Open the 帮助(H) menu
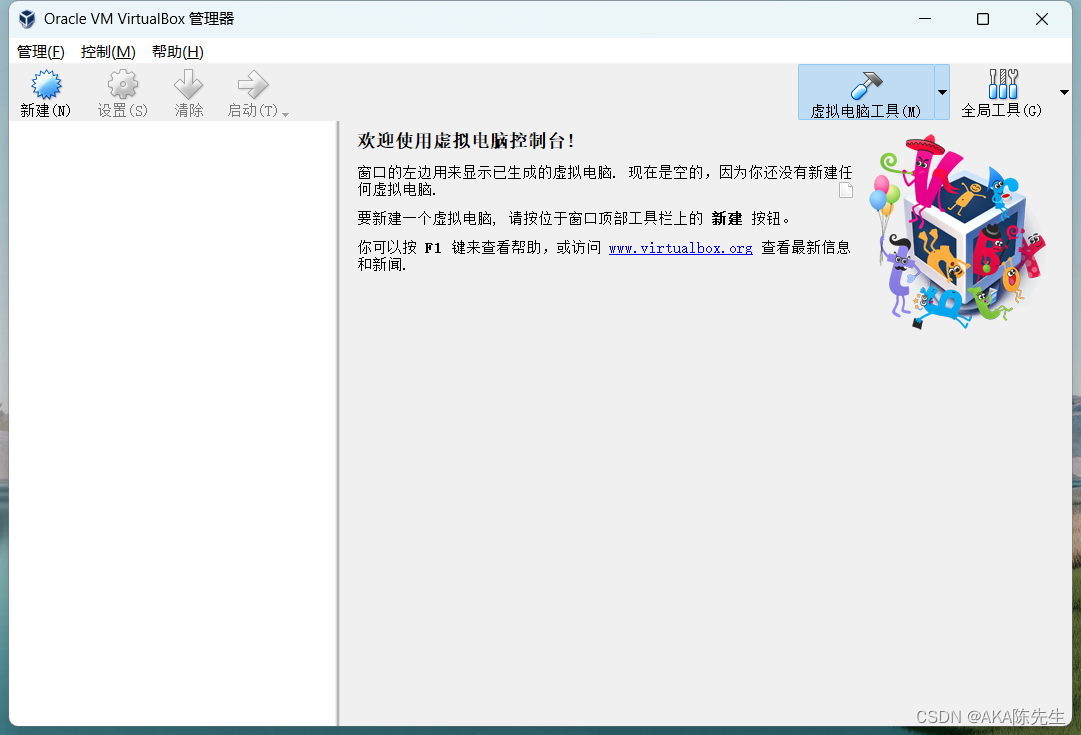The image size is (1081, 735). click(x=178, y=52)
